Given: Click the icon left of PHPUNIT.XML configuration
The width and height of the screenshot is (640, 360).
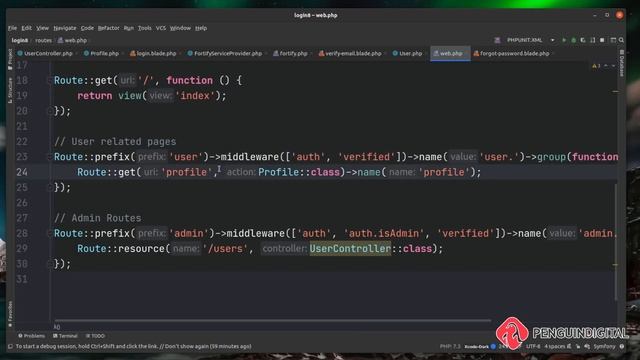Looking at the screenshot, I should pos(497,40).
